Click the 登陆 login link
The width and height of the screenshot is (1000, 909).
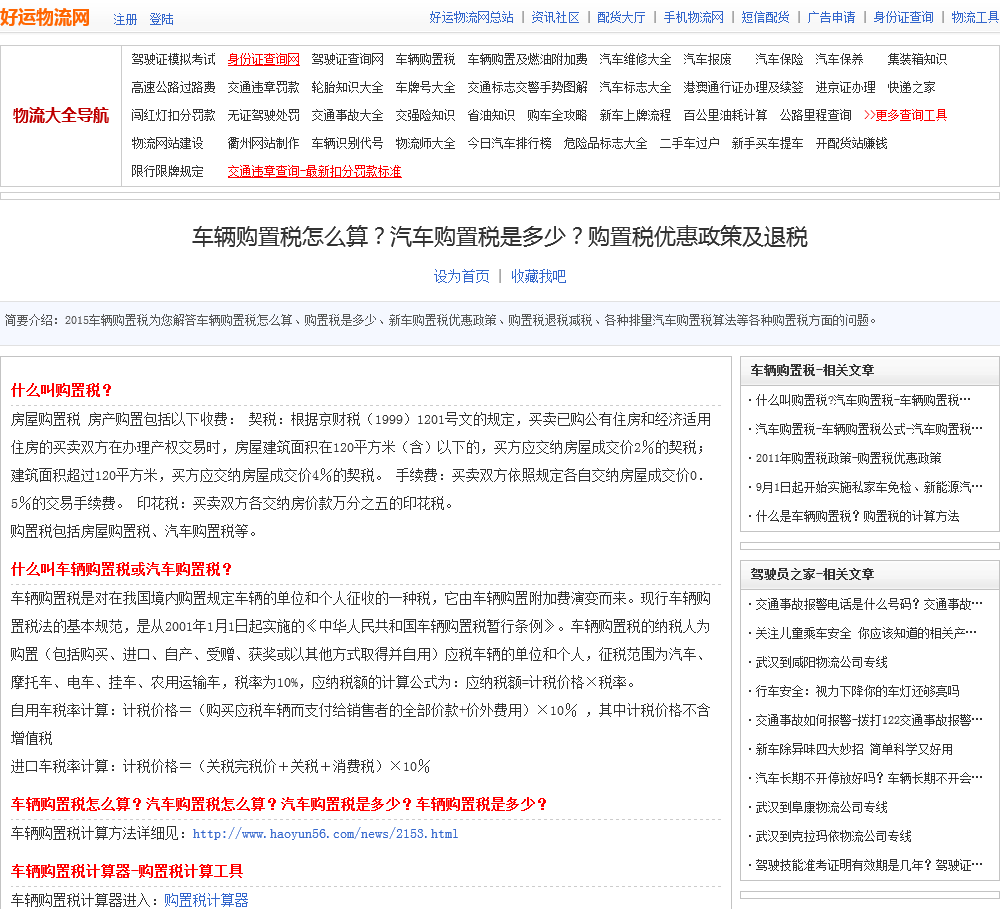point(161,19)
